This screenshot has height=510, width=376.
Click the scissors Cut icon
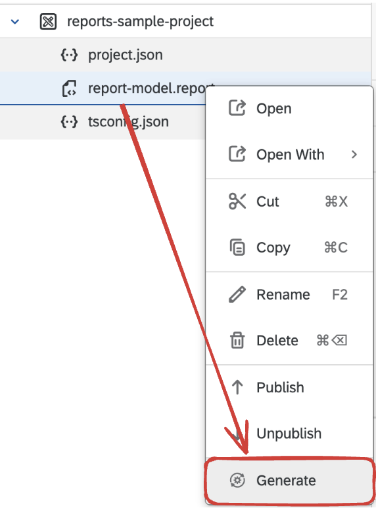[x=237, y=201]
